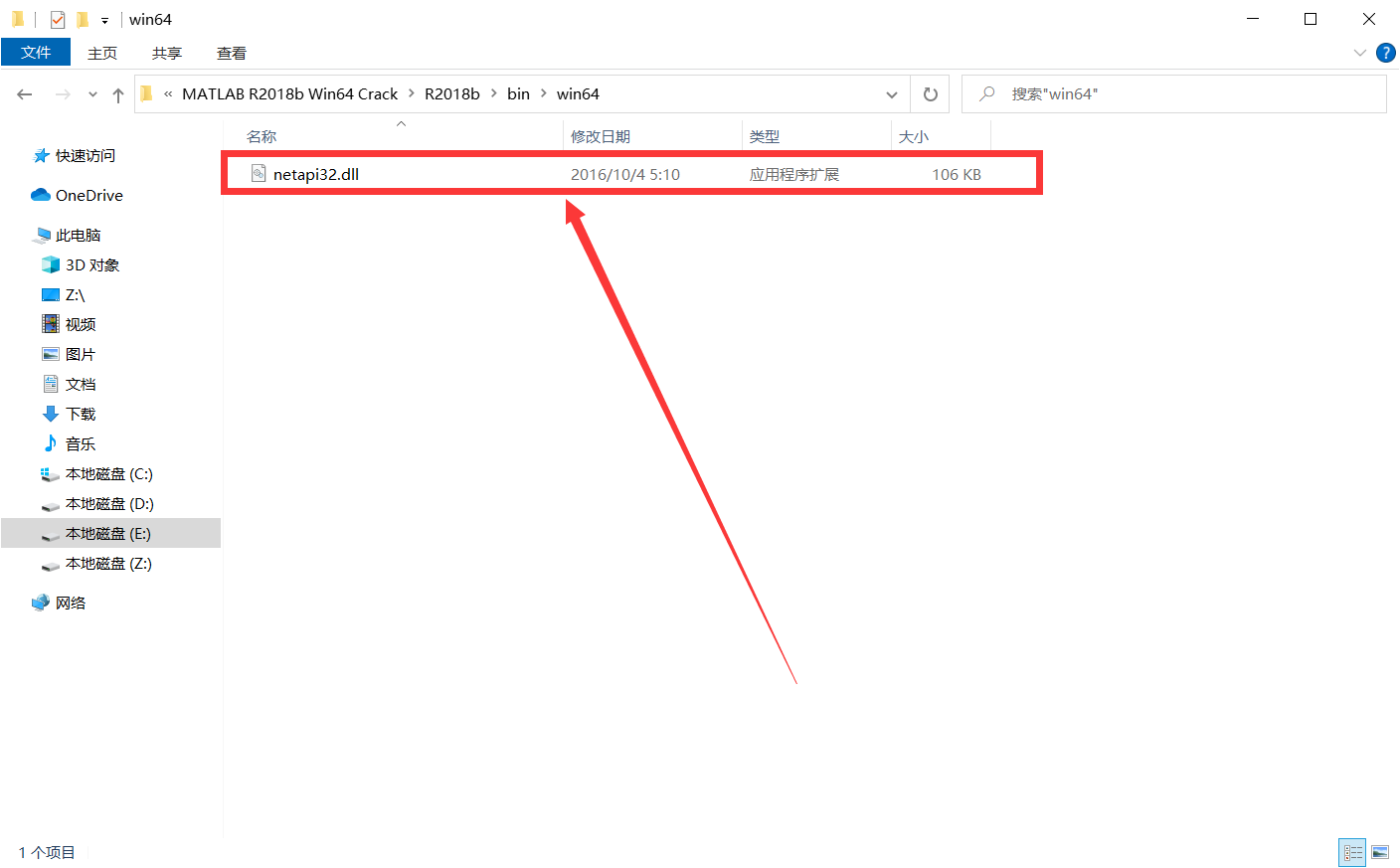Screen dimensions: 1400x868
Task: Navigate to bin in the breadcrumb
Action: [518, 93]
